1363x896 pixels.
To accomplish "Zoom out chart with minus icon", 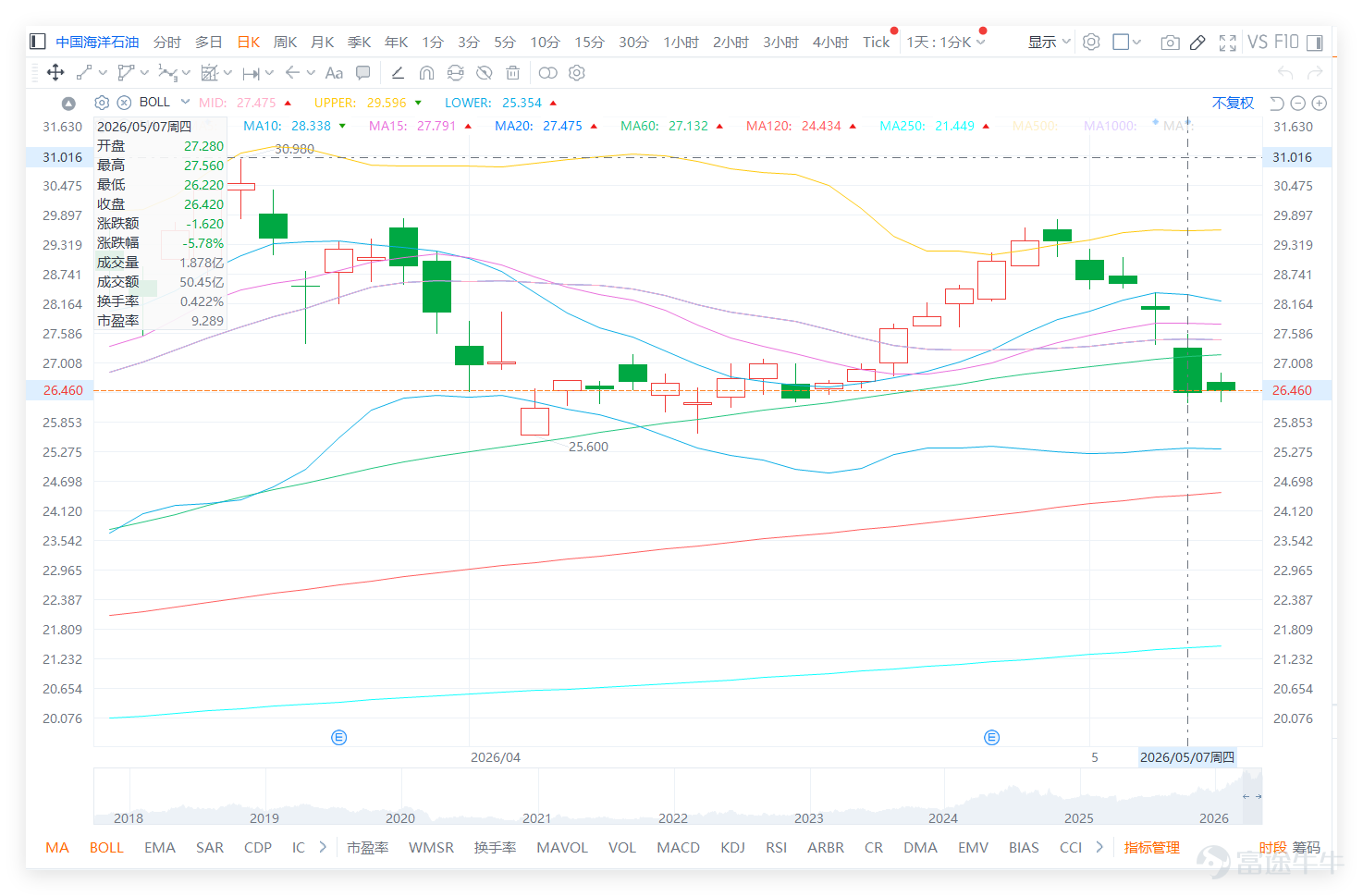I will click(x=1297, y=104).
